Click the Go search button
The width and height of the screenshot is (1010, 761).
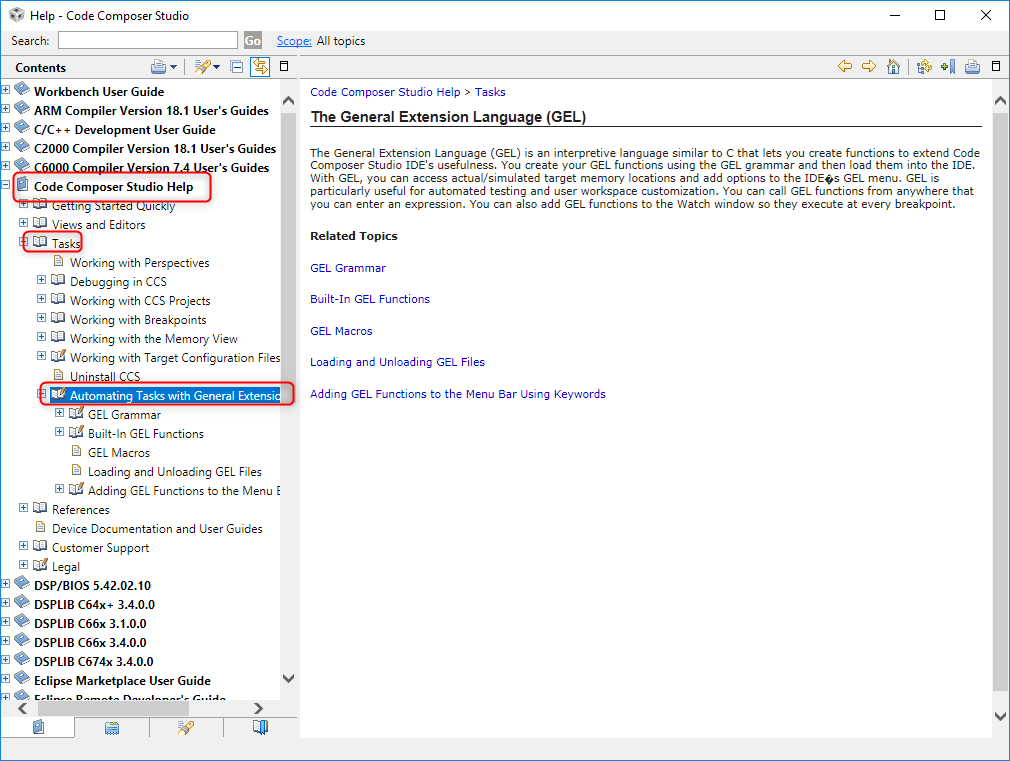(x=252, y=41)
